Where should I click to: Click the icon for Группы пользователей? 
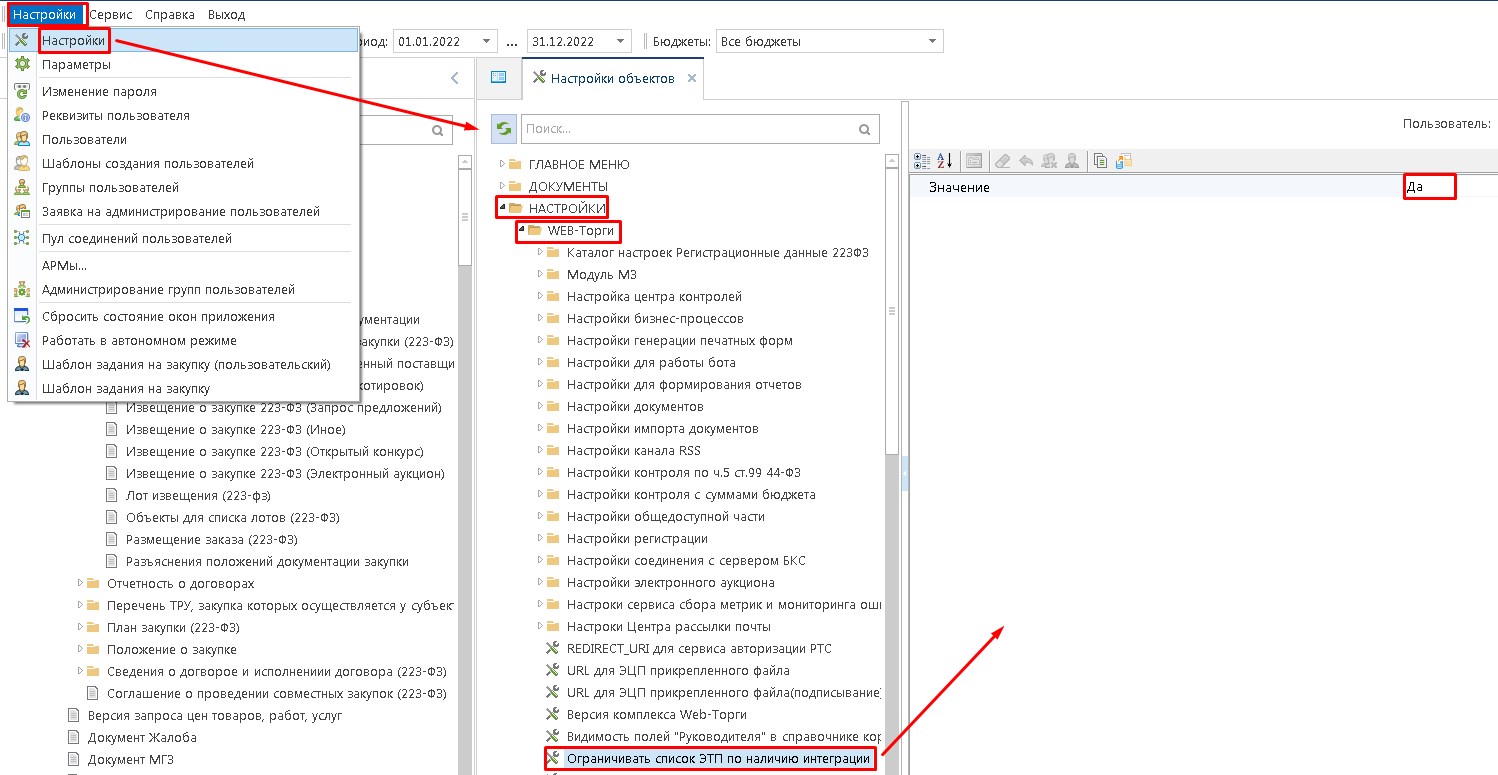point(22,187)
